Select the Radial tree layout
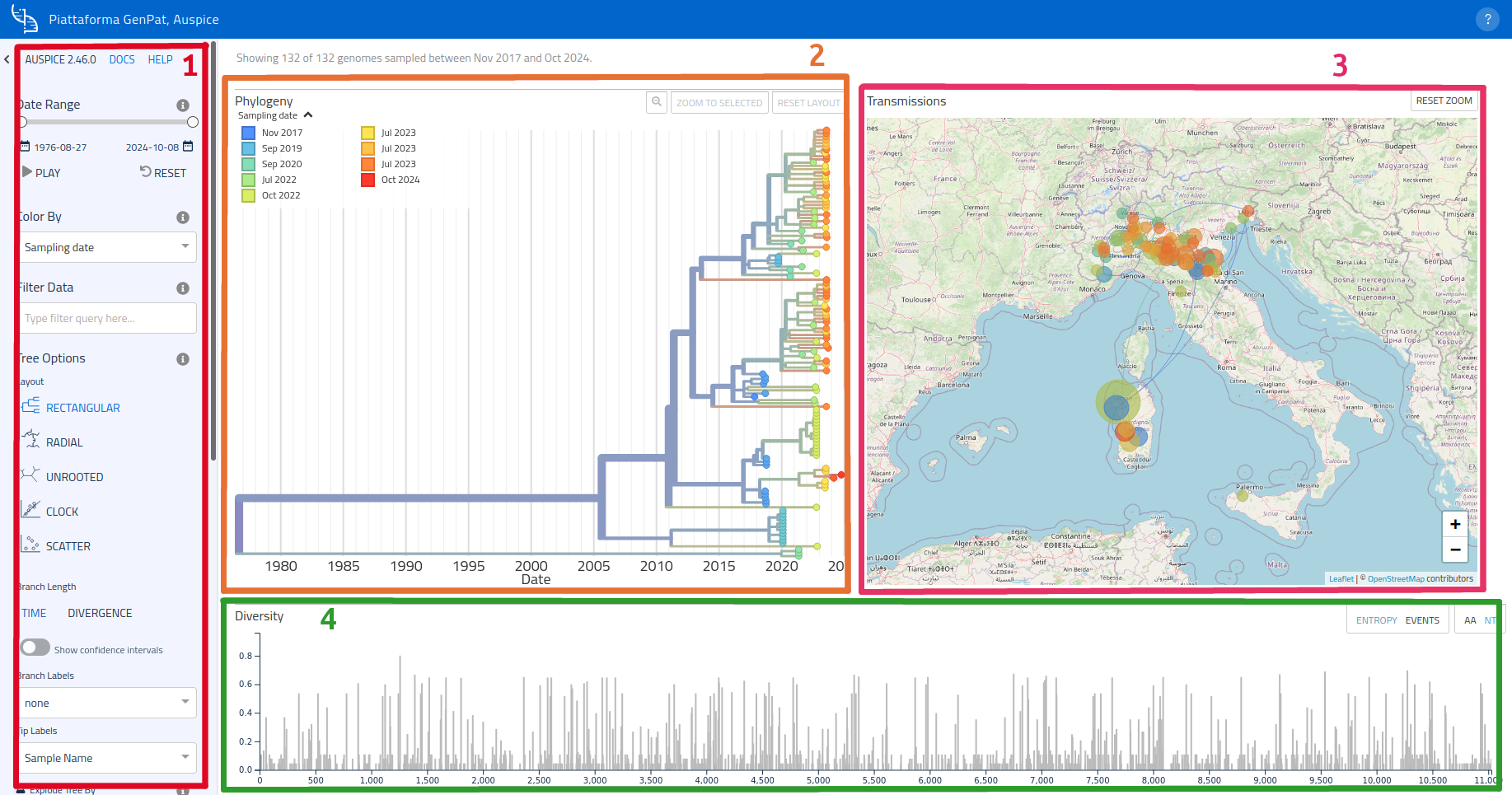This screenshot has width=1512, height=795. [63, 442]
